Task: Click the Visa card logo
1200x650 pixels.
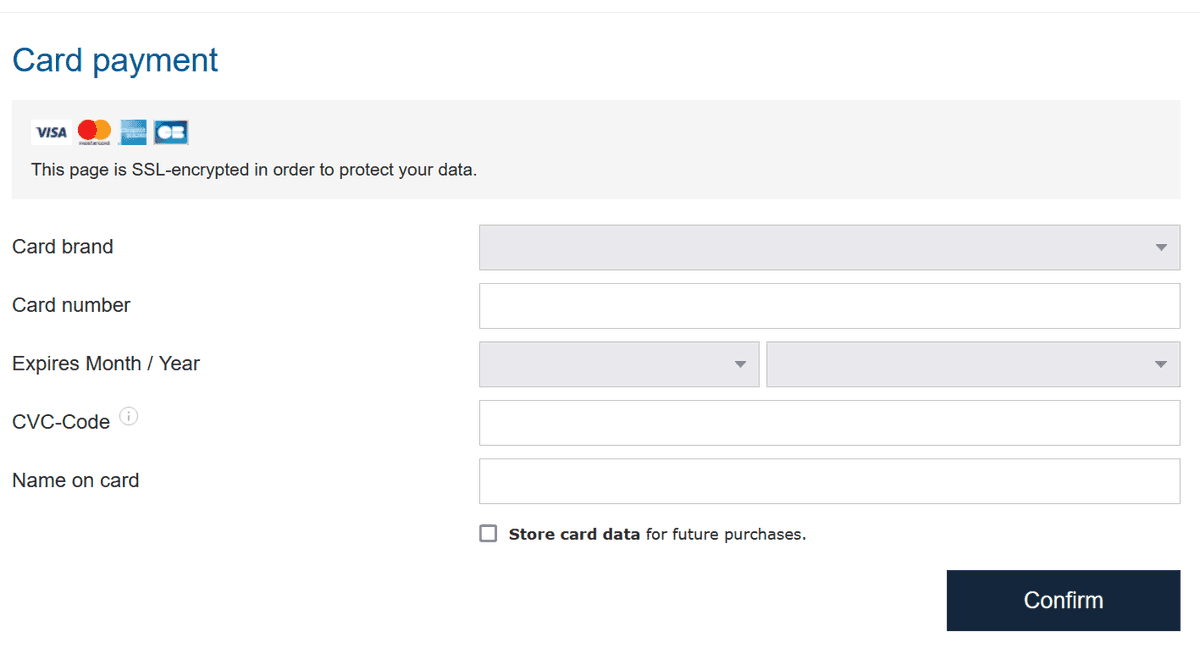Action: click(50, 132)
